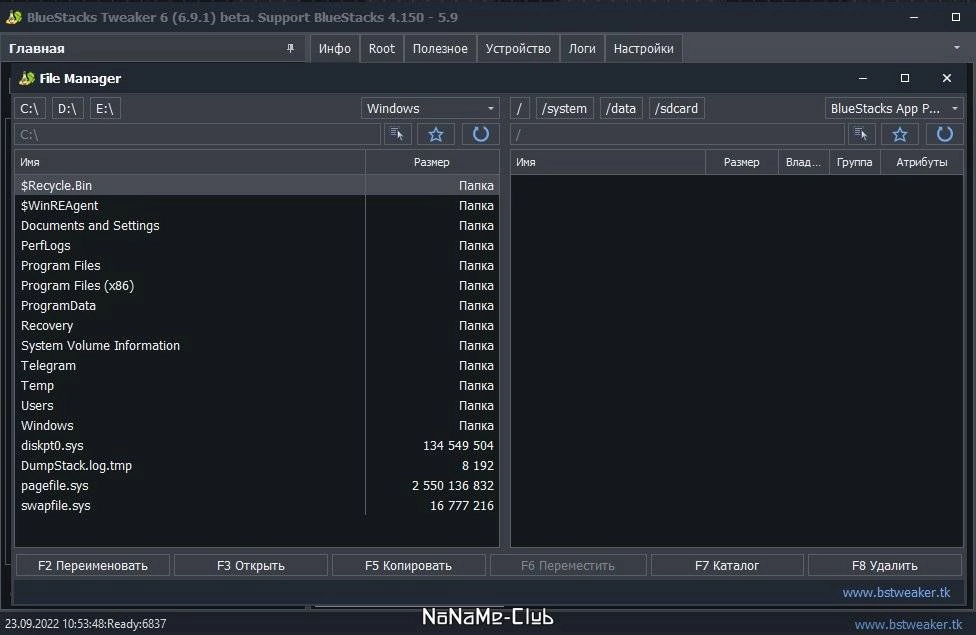Sort left pane by Имя column
This screenshot has height=635, width=976.
click(190, 162)
